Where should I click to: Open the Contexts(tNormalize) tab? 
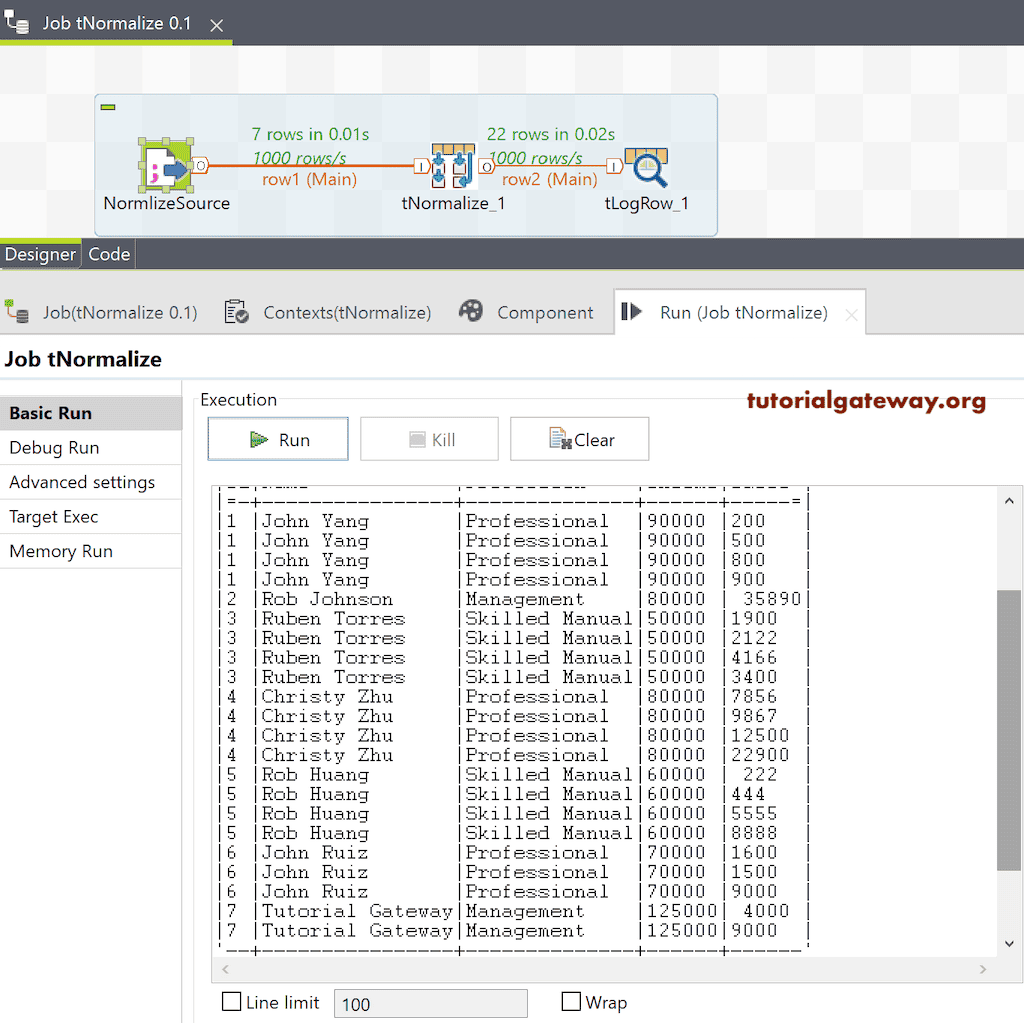[347, 311]
